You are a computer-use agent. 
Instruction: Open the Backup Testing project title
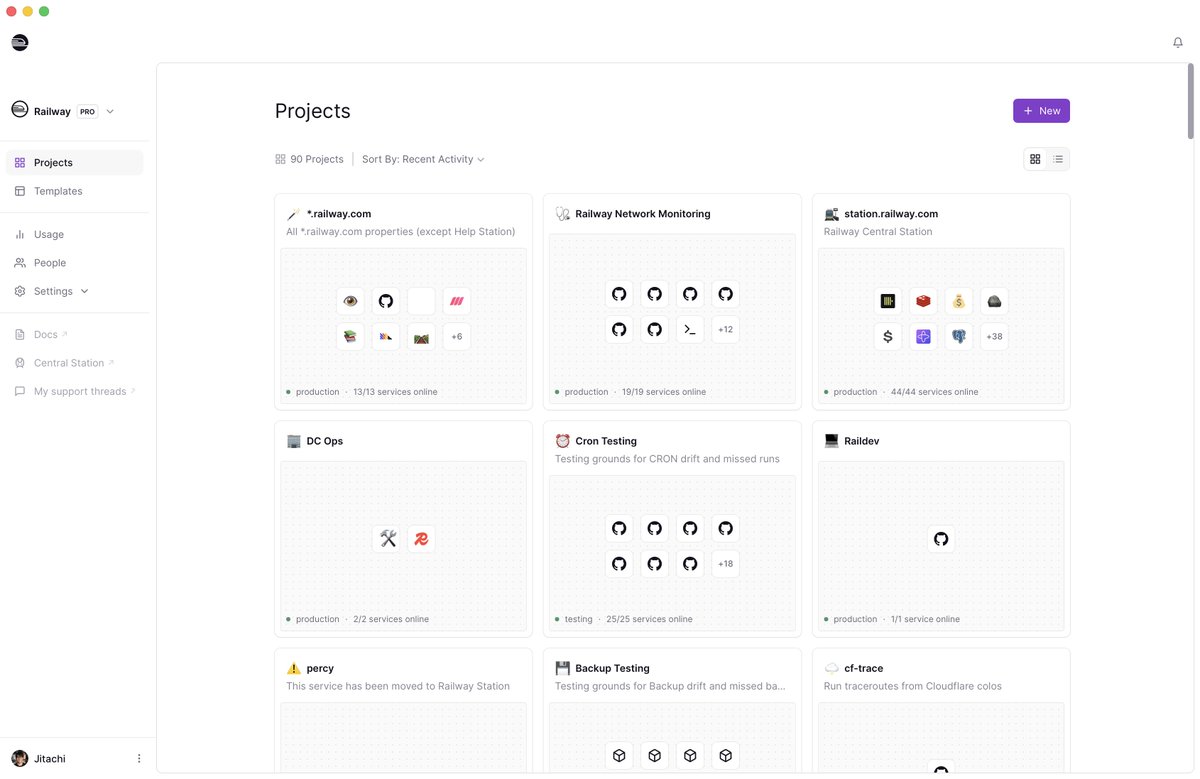pyautogui.click(x=612, y=668)
